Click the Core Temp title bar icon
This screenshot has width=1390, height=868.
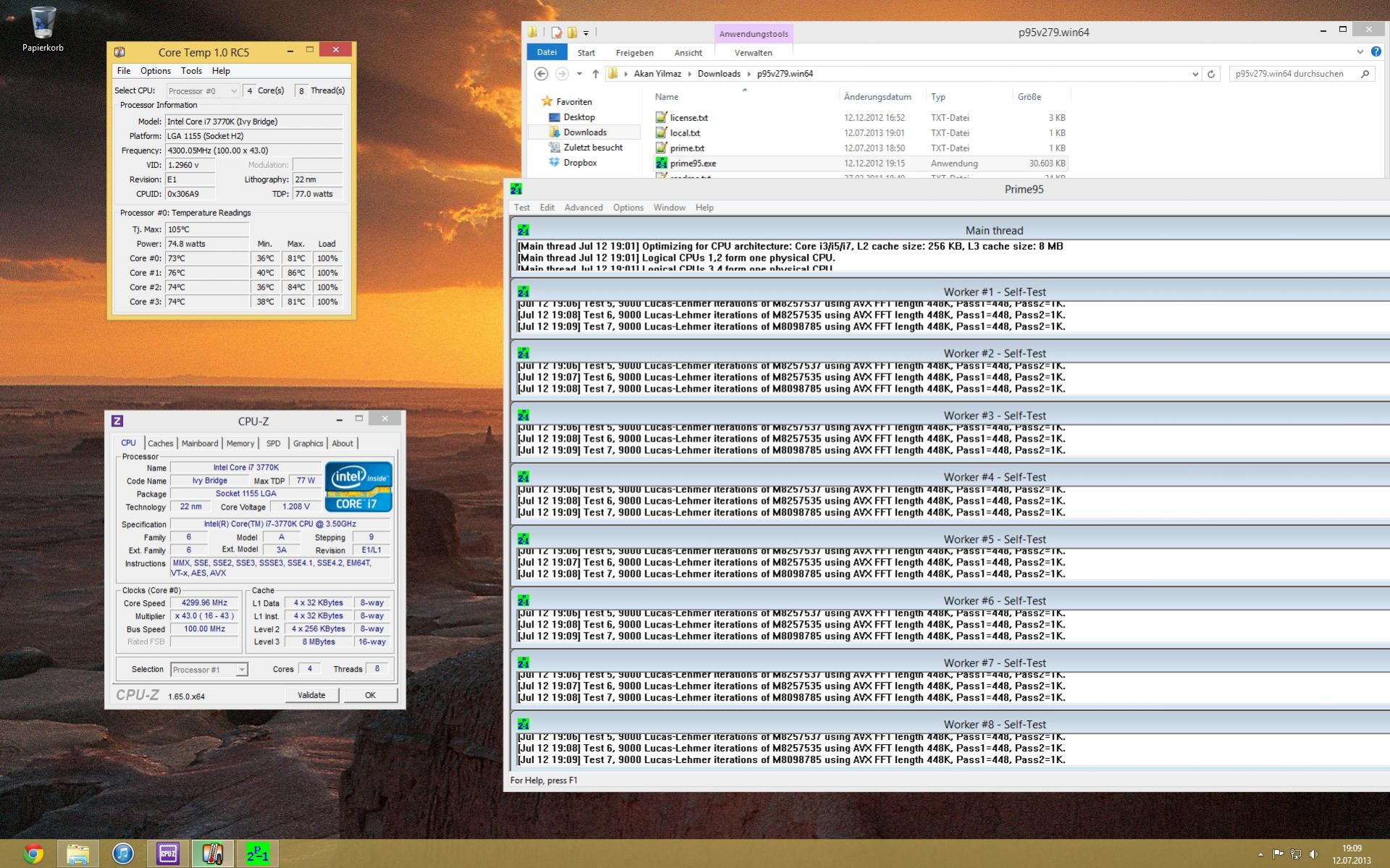[120, 51]
